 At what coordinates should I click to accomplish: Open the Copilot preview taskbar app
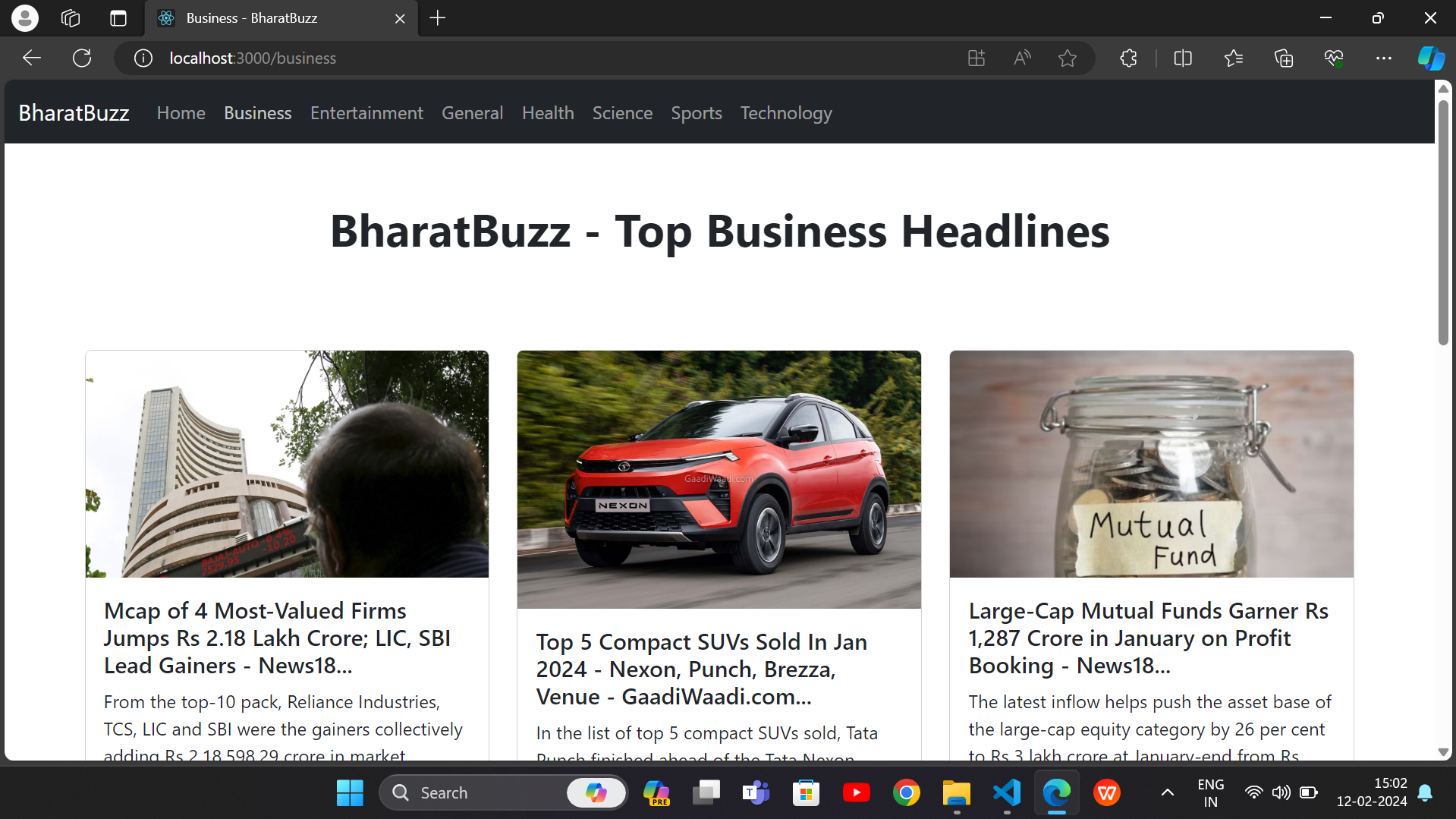(656, 793)
